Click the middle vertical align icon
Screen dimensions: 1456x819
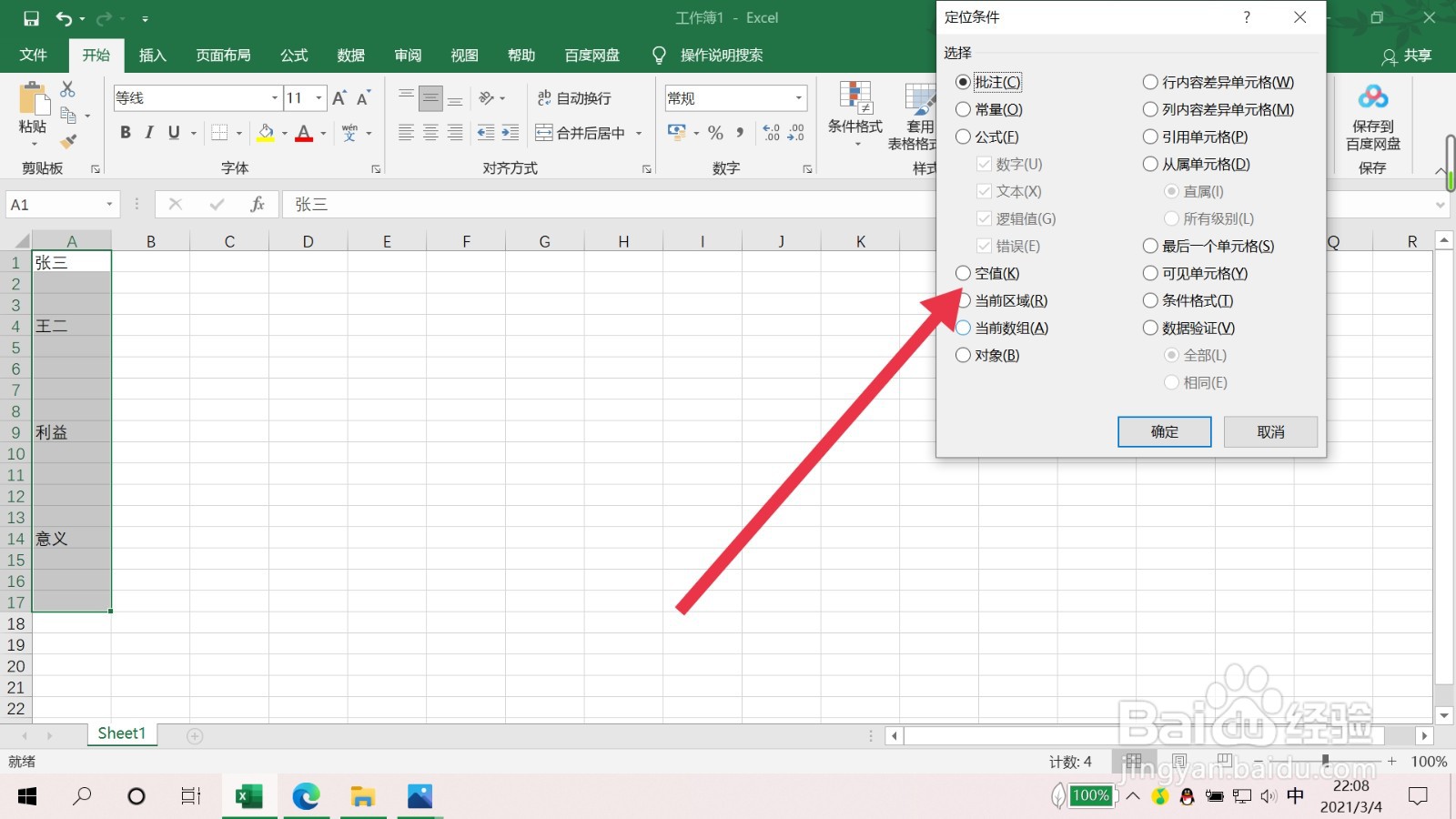(x=430, y=98)
